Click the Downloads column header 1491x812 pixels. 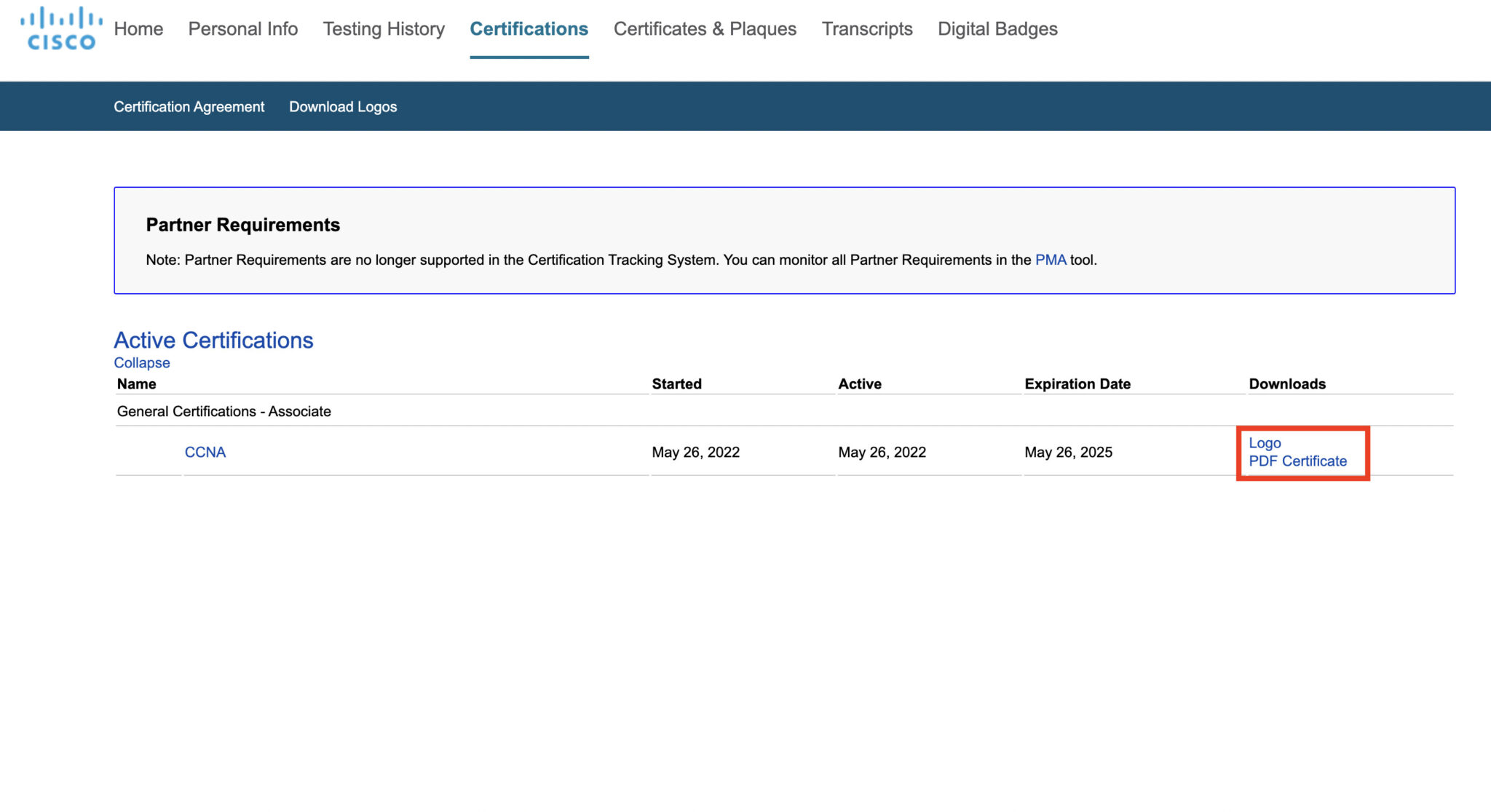pos(1286,383)
